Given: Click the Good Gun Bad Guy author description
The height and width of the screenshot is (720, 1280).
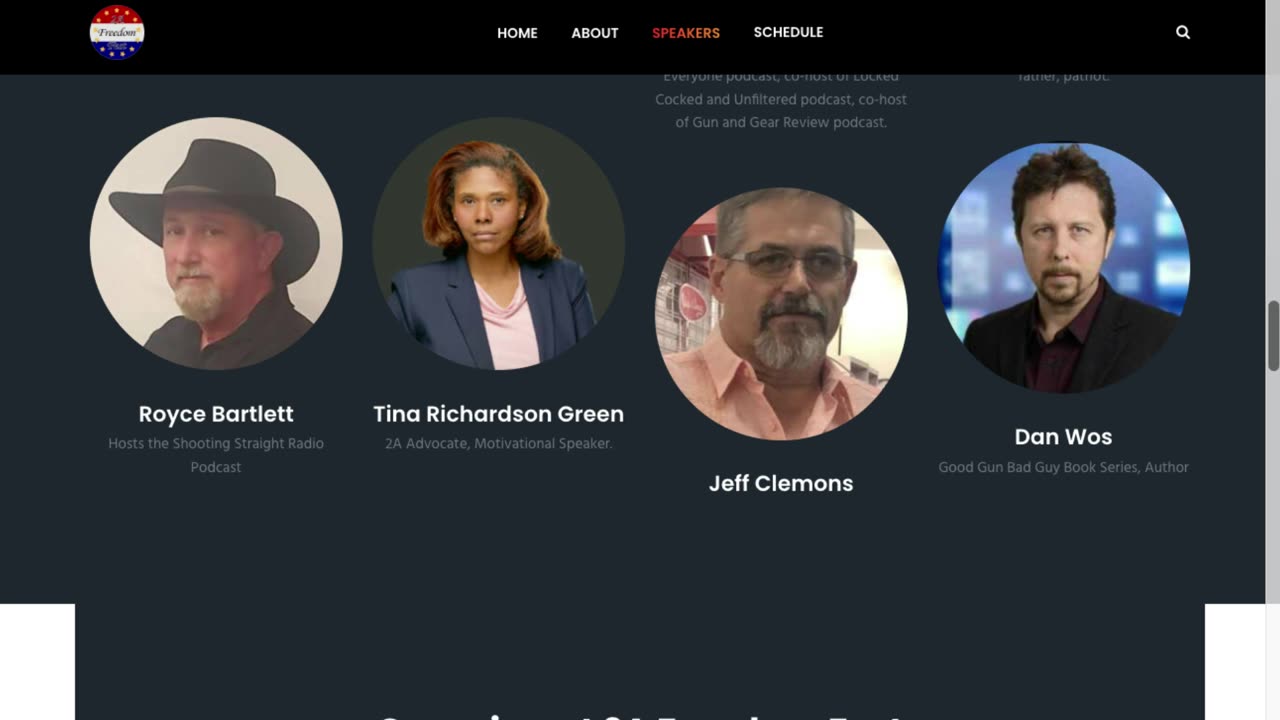Looking at the screenshot, I should pos(1063,467).
